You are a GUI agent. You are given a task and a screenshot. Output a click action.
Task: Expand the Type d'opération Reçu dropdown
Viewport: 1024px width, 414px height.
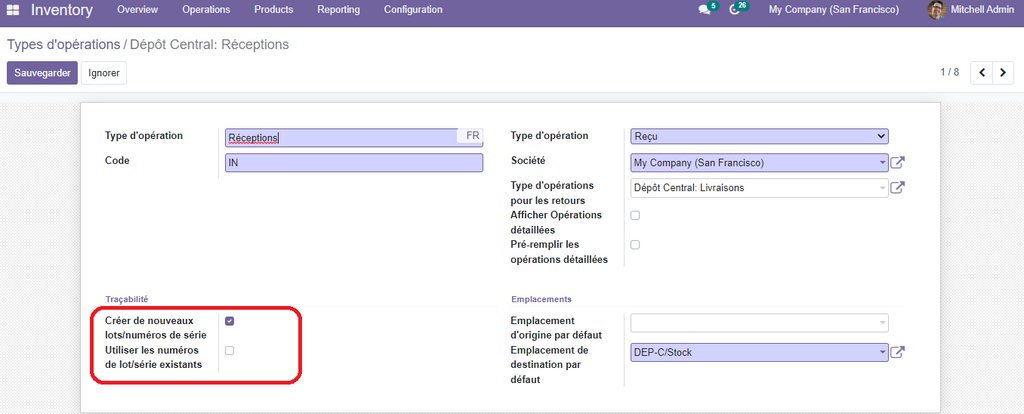pyautogui.click(x=759, y=136)
